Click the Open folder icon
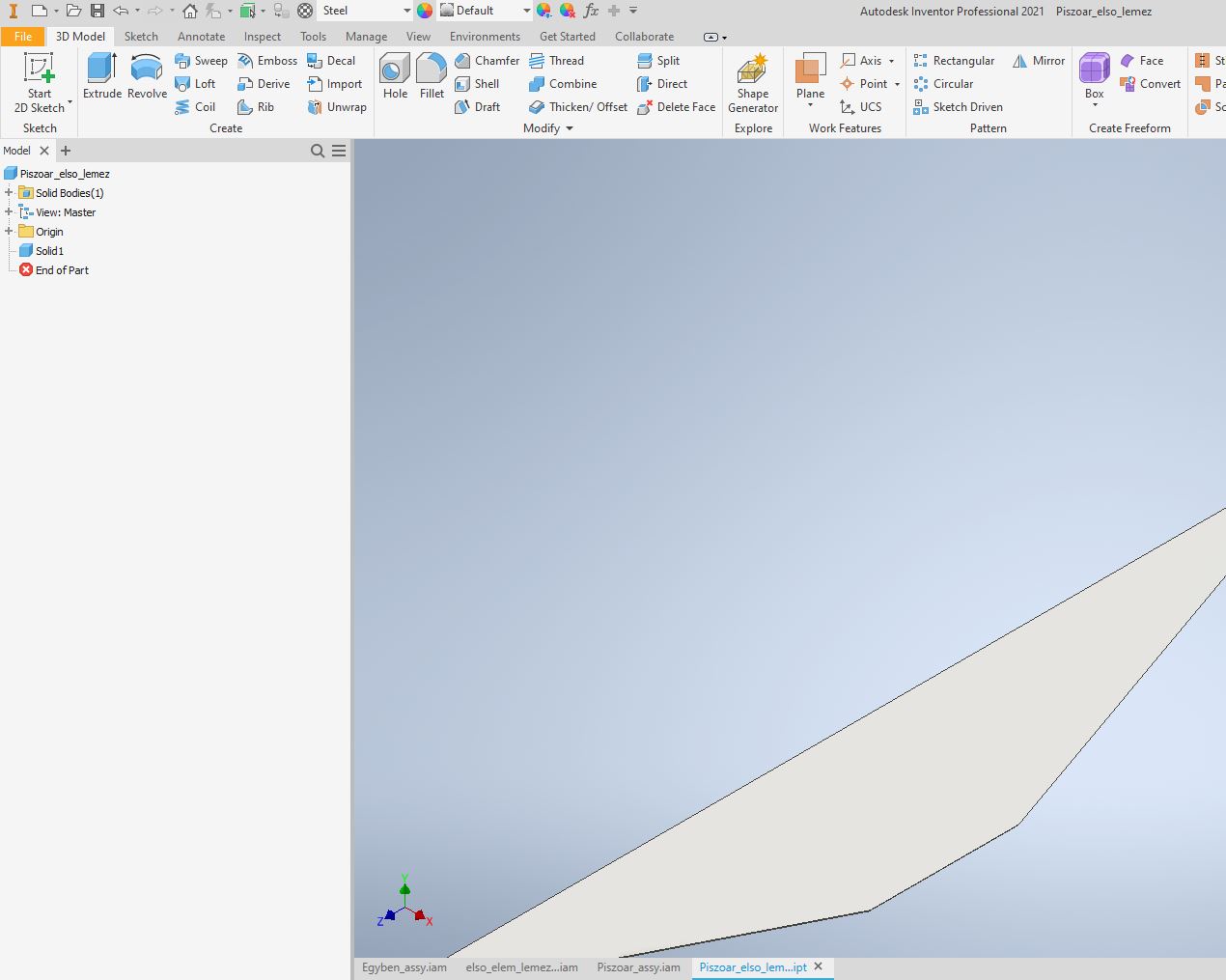The image size is (1226, 980). tap(73, 11)
